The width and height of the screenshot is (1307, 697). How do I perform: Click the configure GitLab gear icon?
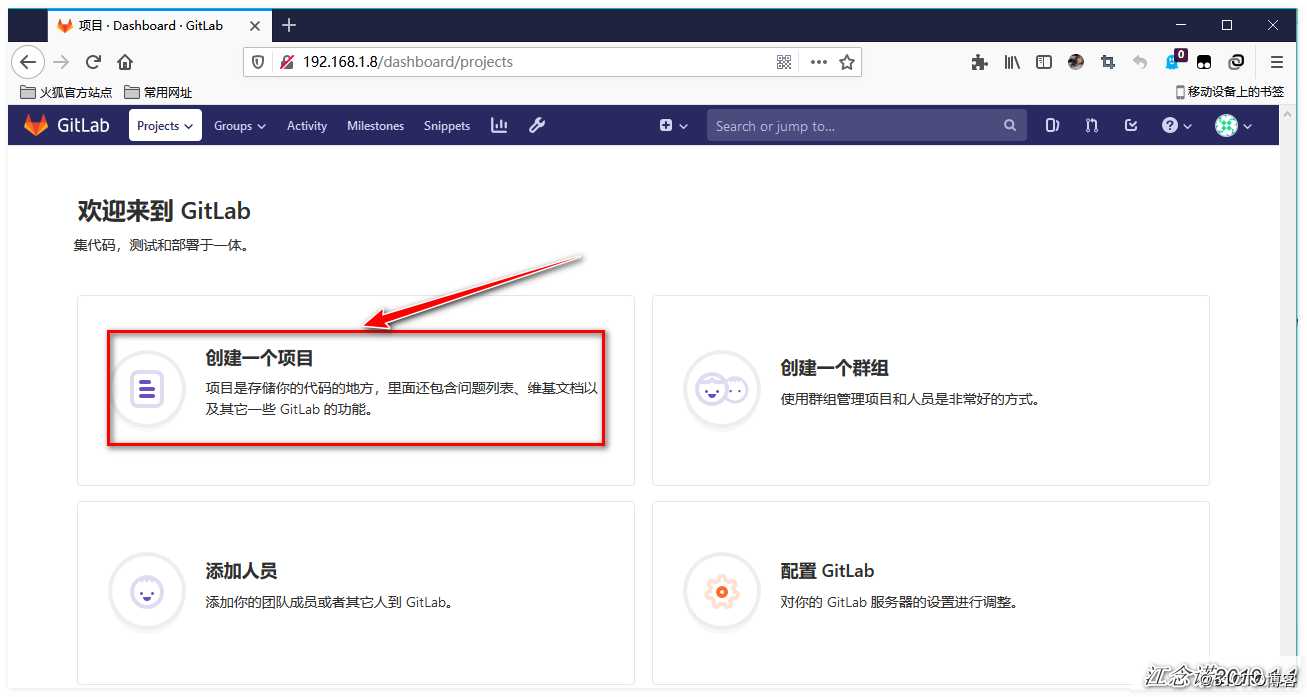point(720,591)
